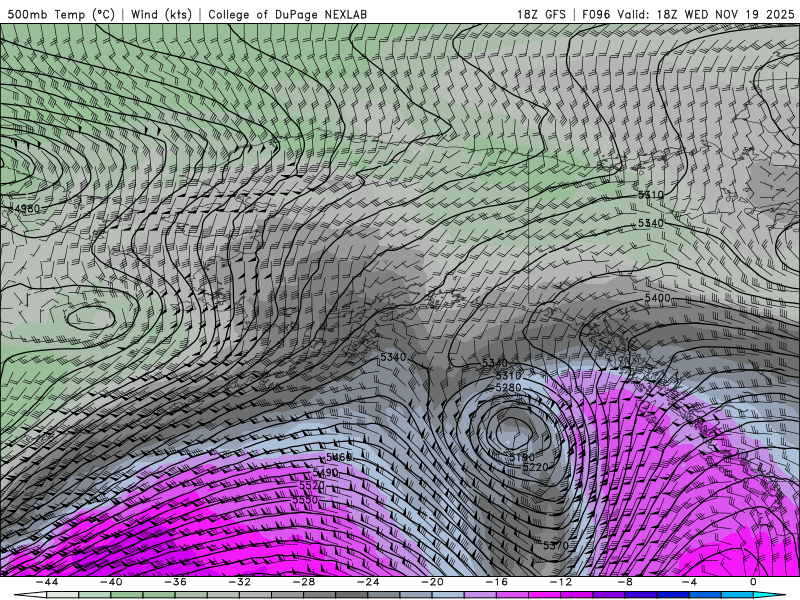Click the -44 colorbar tick label
Viewport: 800px width, 600px height.
point(47,582)
